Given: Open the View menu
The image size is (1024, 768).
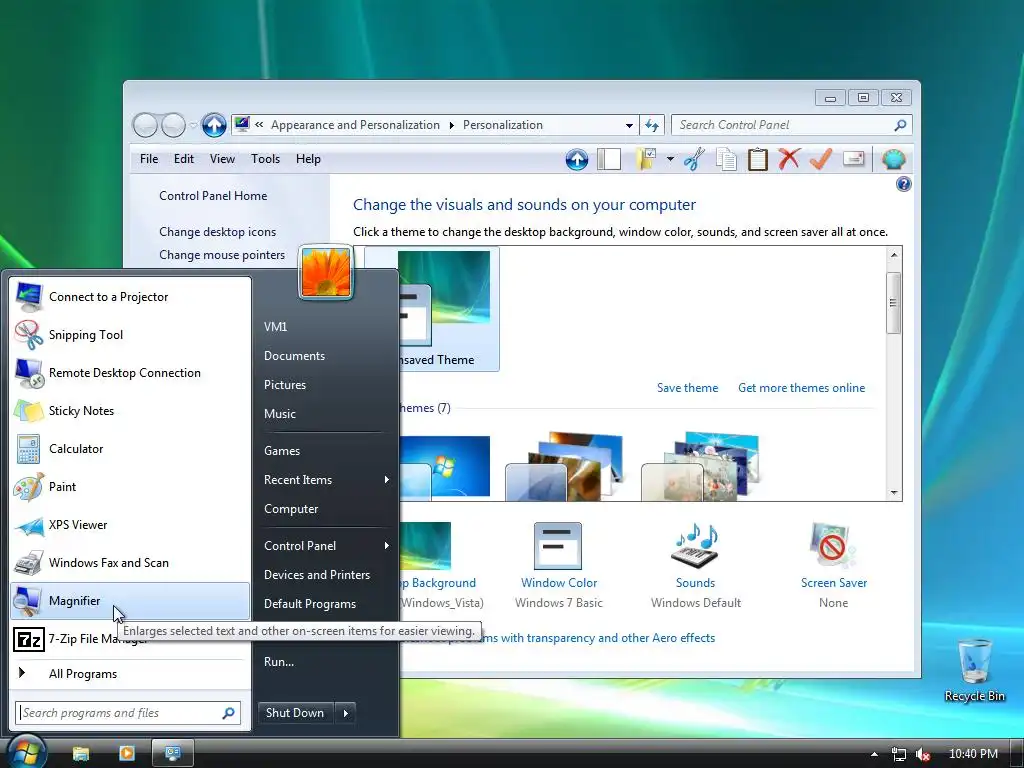Looking at the screenshot, I should (x=222, y=159).
